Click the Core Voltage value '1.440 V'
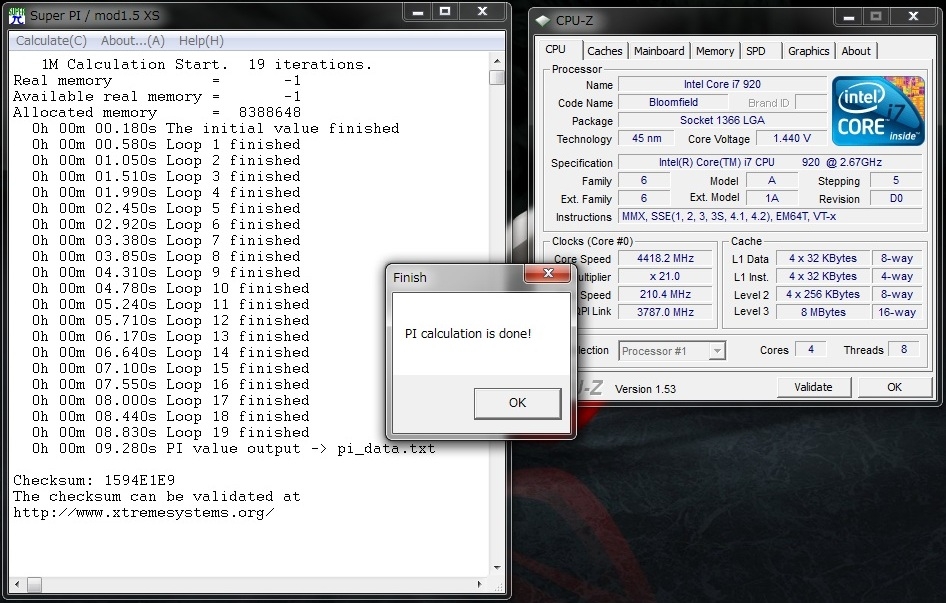 pyautogui.click(x=792, y=138)
